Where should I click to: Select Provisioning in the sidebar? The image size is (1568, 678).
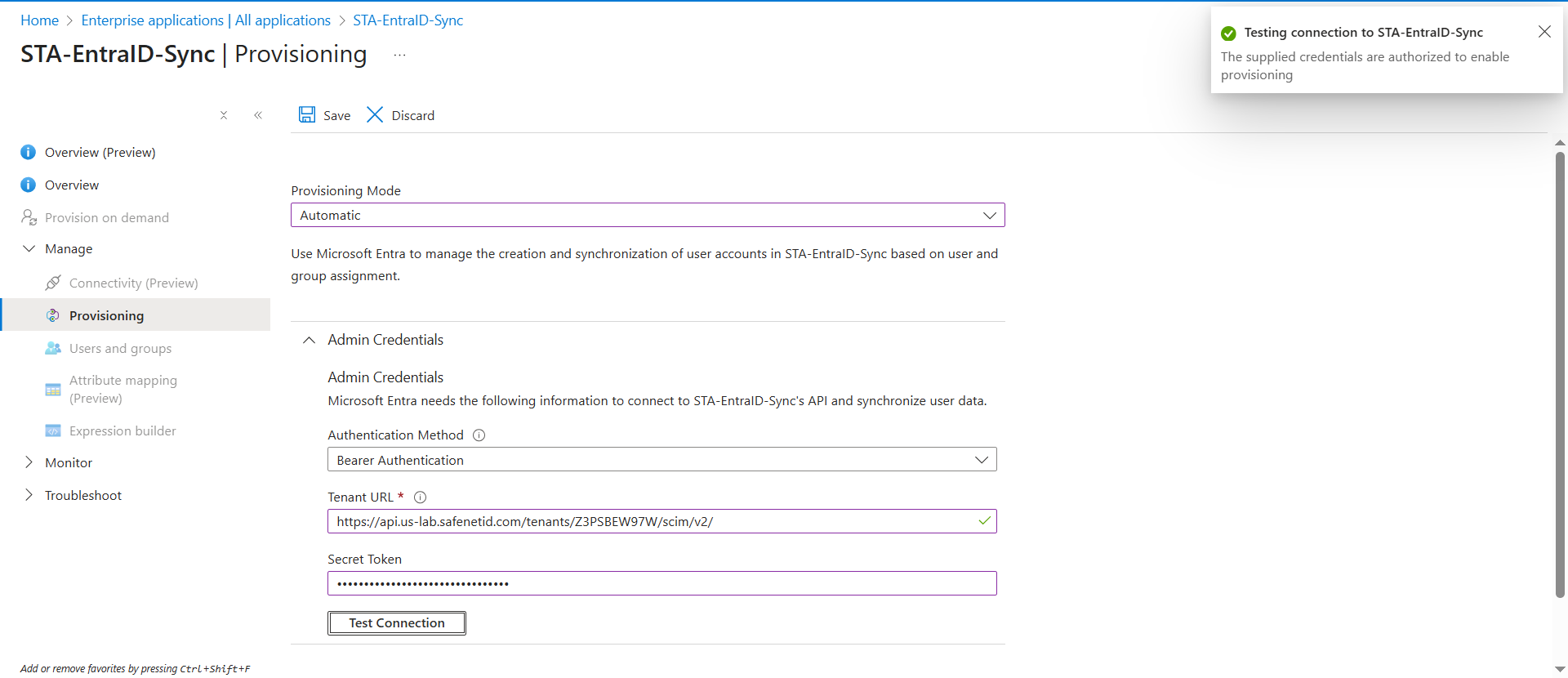[106, 316]
